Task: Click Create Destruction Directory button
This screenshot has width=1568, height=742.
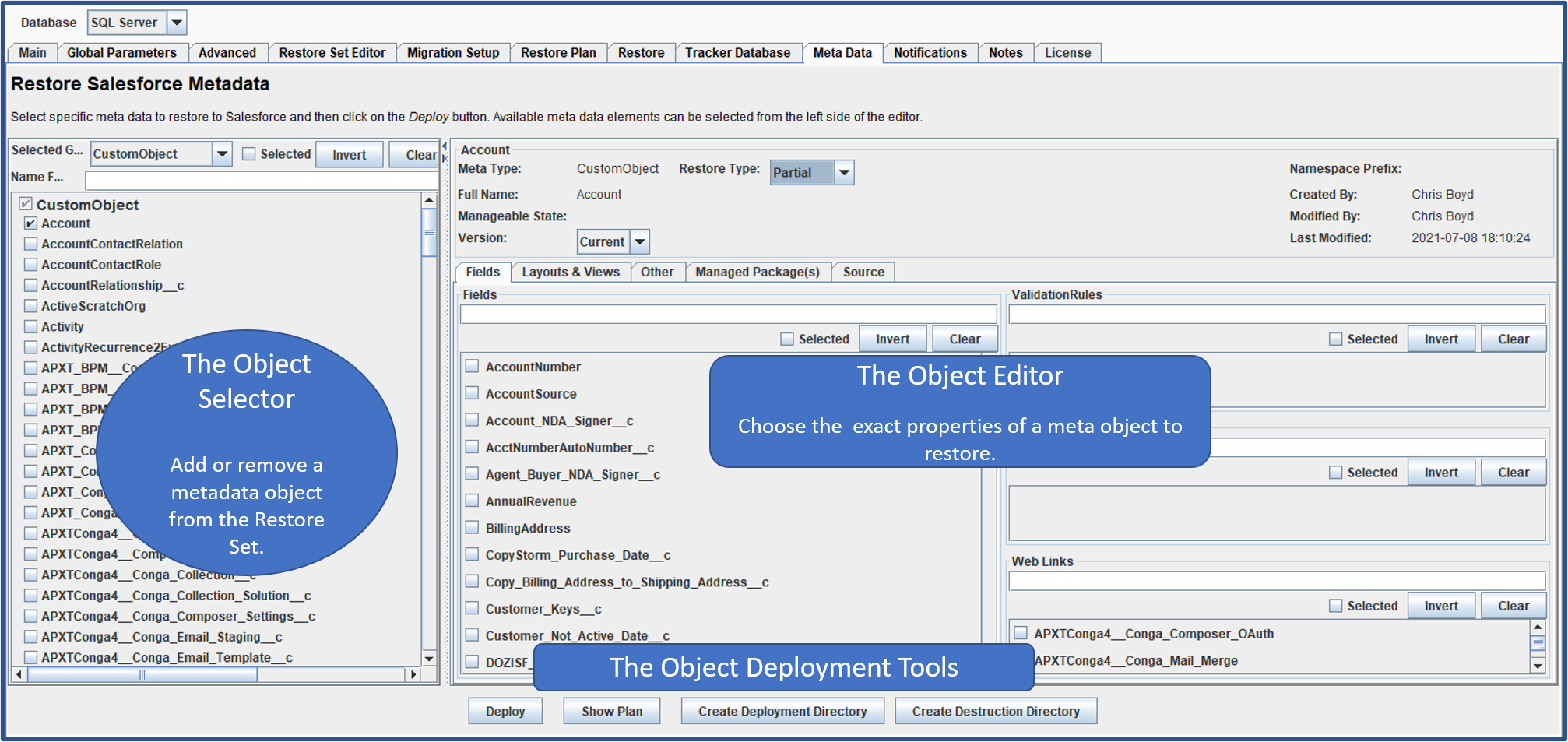Action: coord(996,711)
